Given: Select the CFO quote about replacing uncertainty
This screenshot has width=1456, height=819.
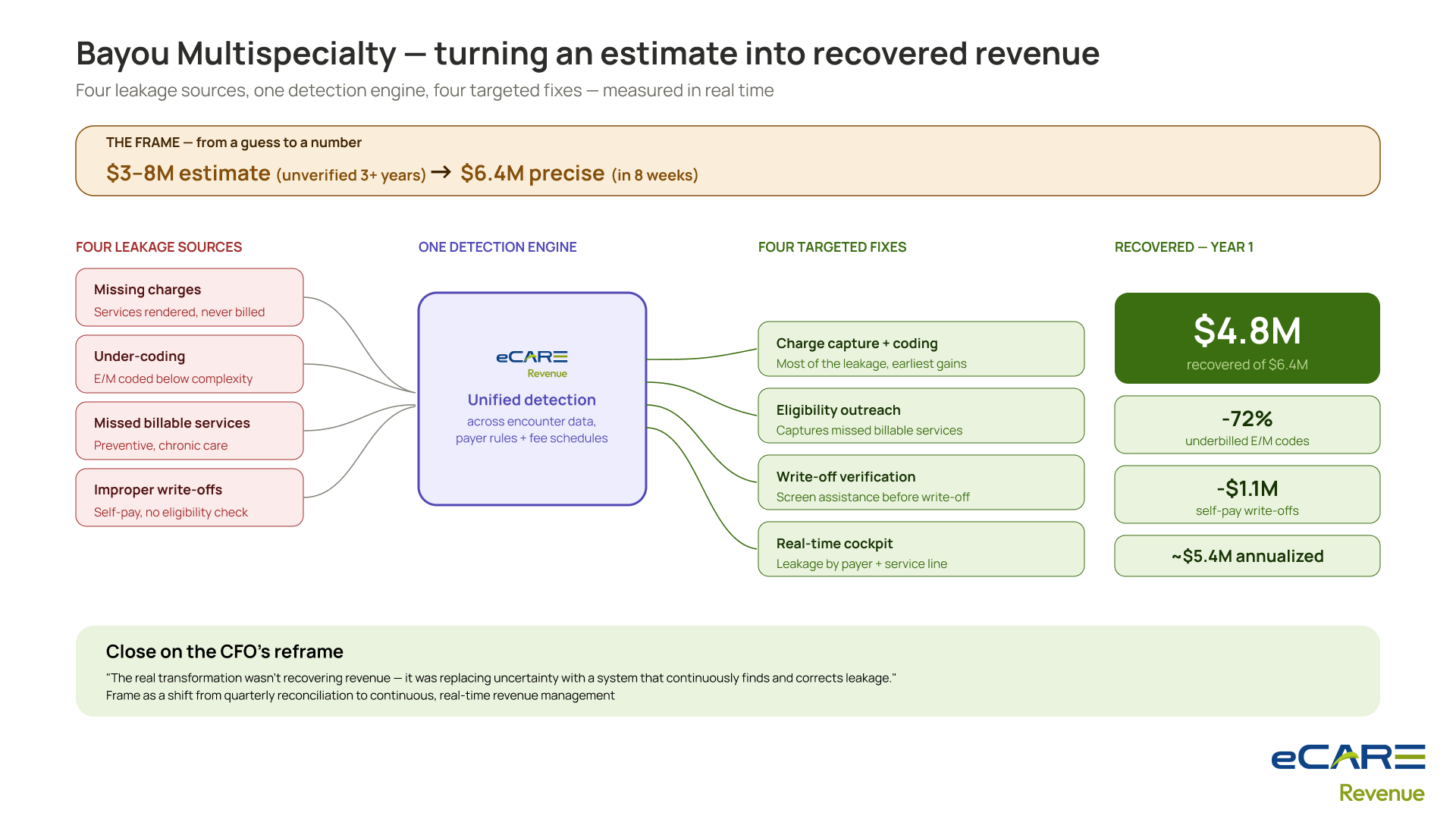Looking at the screenshot, I should pos(501,678).
